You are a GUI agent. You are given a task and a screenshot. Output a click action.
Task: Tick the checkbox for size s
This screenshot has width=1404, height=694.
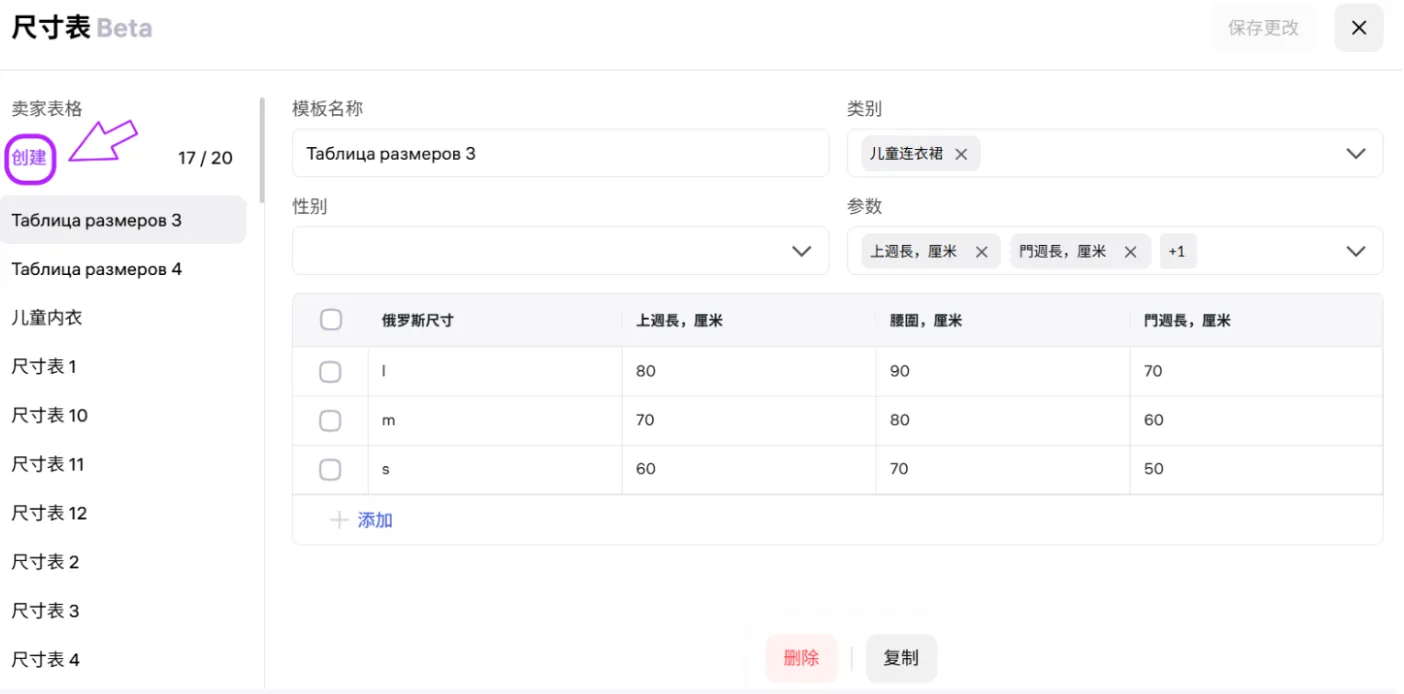tap(330, 469)
